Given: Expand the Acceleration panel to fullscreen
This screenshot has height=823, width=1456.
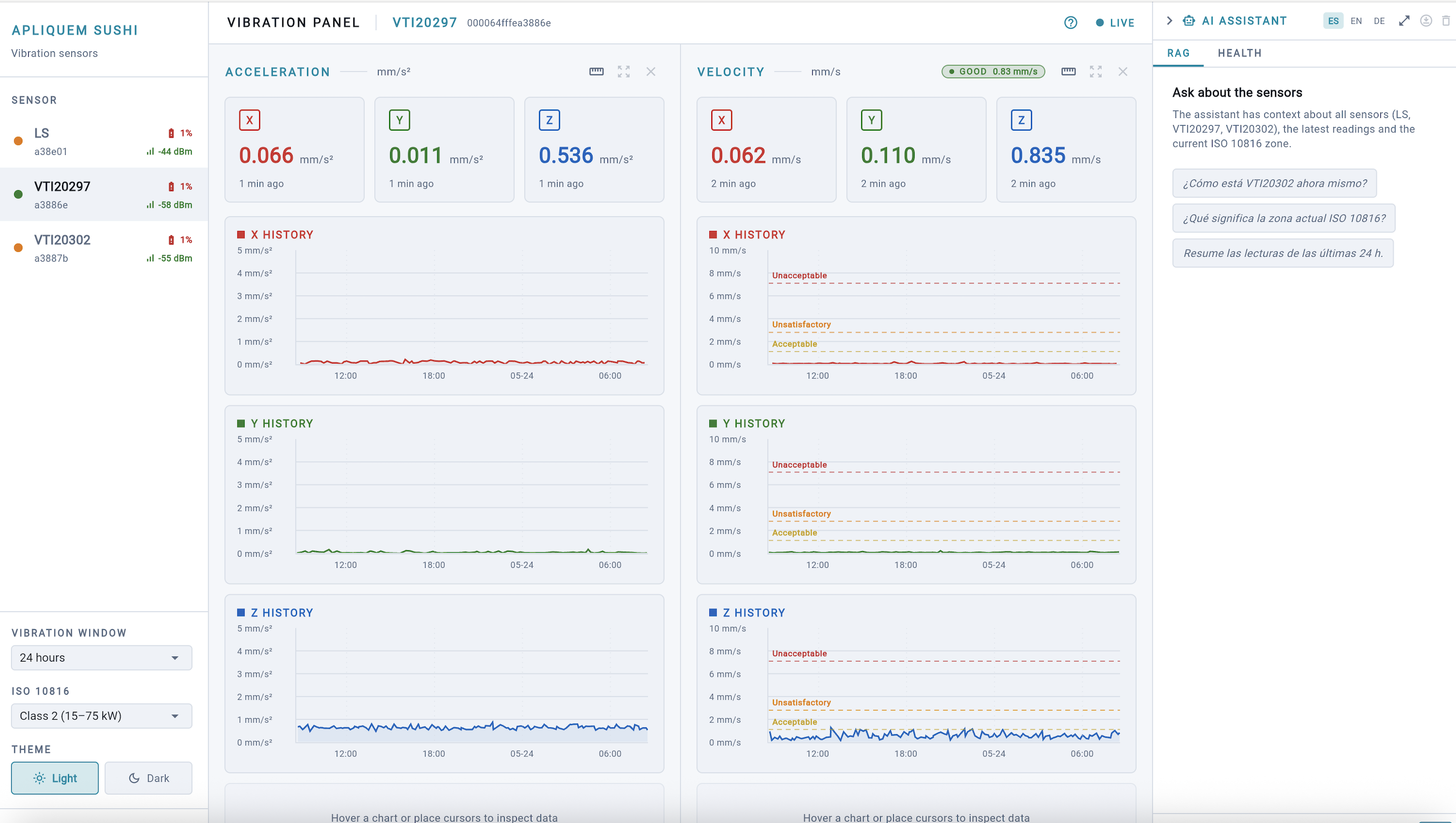Looking at the screenshot, I should pos(624,72).
